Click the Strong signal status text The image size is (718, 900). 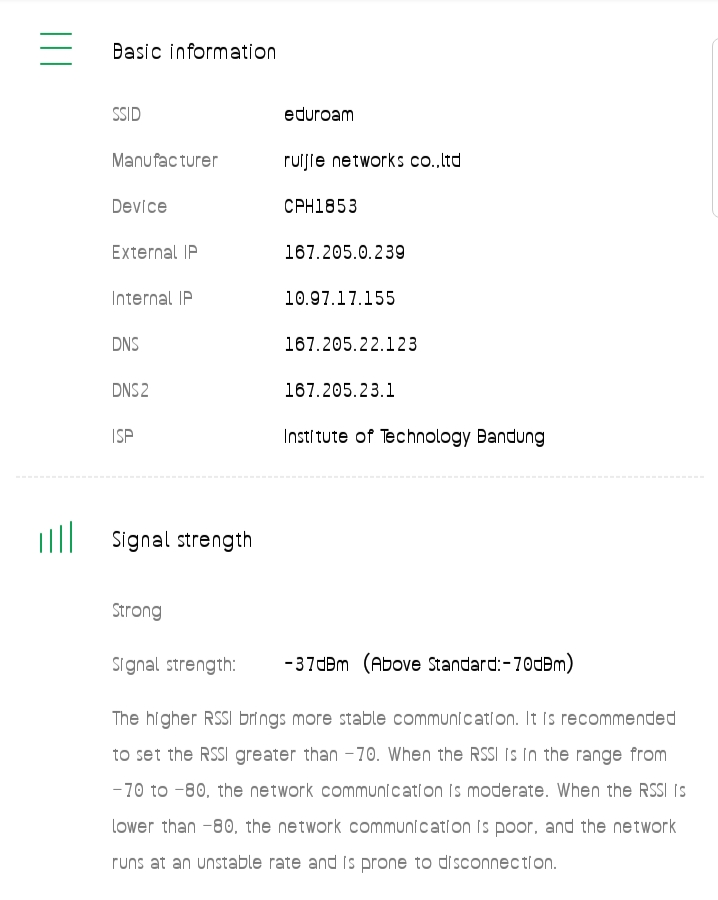point(137,611)
